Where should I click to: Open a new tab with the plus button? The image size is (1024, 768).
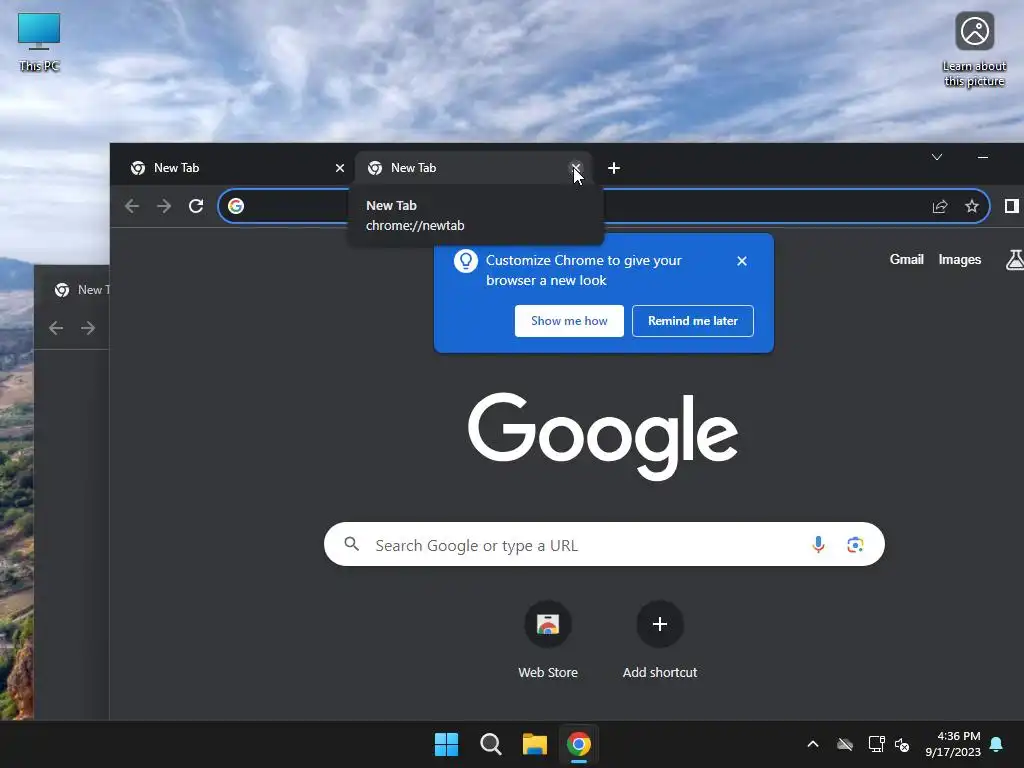point(614,168)
